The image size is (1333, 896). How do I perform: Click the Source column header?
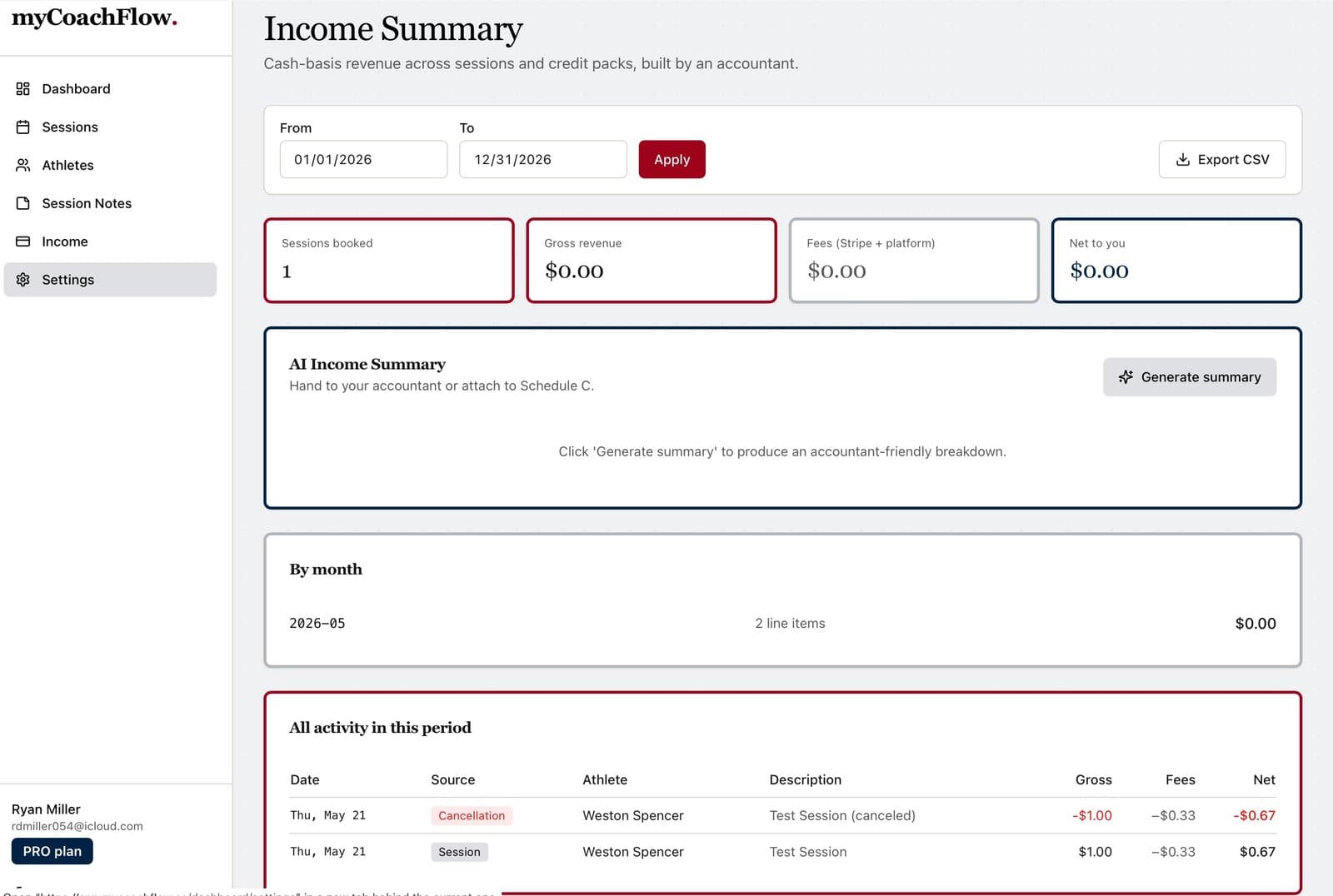coord(452,780)
